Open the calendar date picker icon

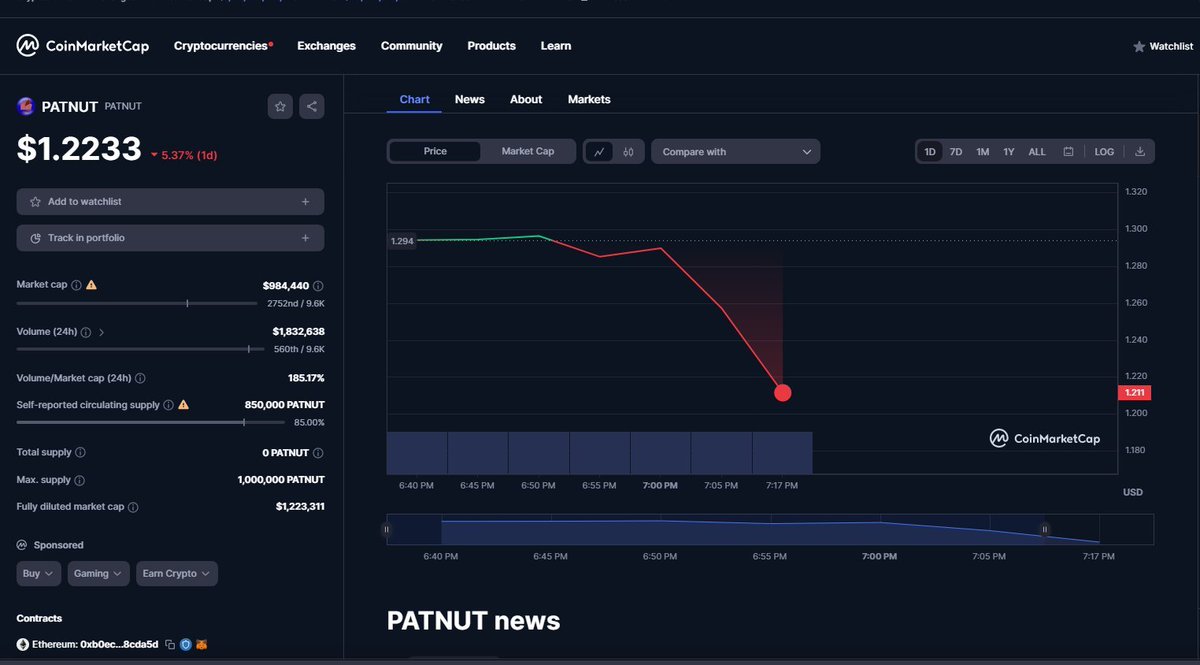coord(1068,151)
